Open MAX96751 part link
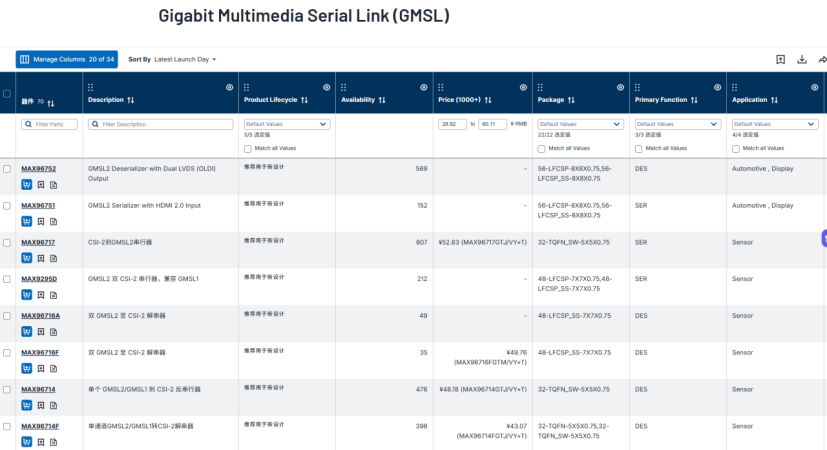Screen dimensions: 827x450 38,206
